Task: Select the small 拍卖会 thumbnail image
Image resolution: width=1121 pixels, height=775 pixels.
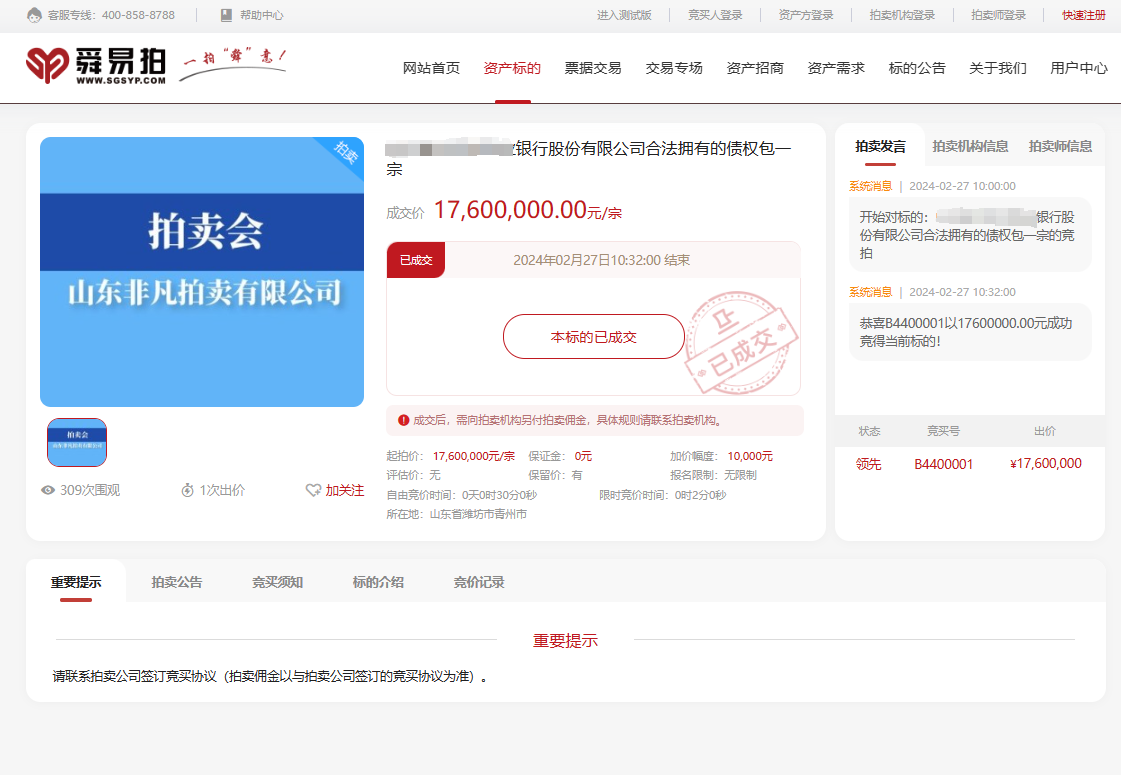Action: (x=77, y=443)
